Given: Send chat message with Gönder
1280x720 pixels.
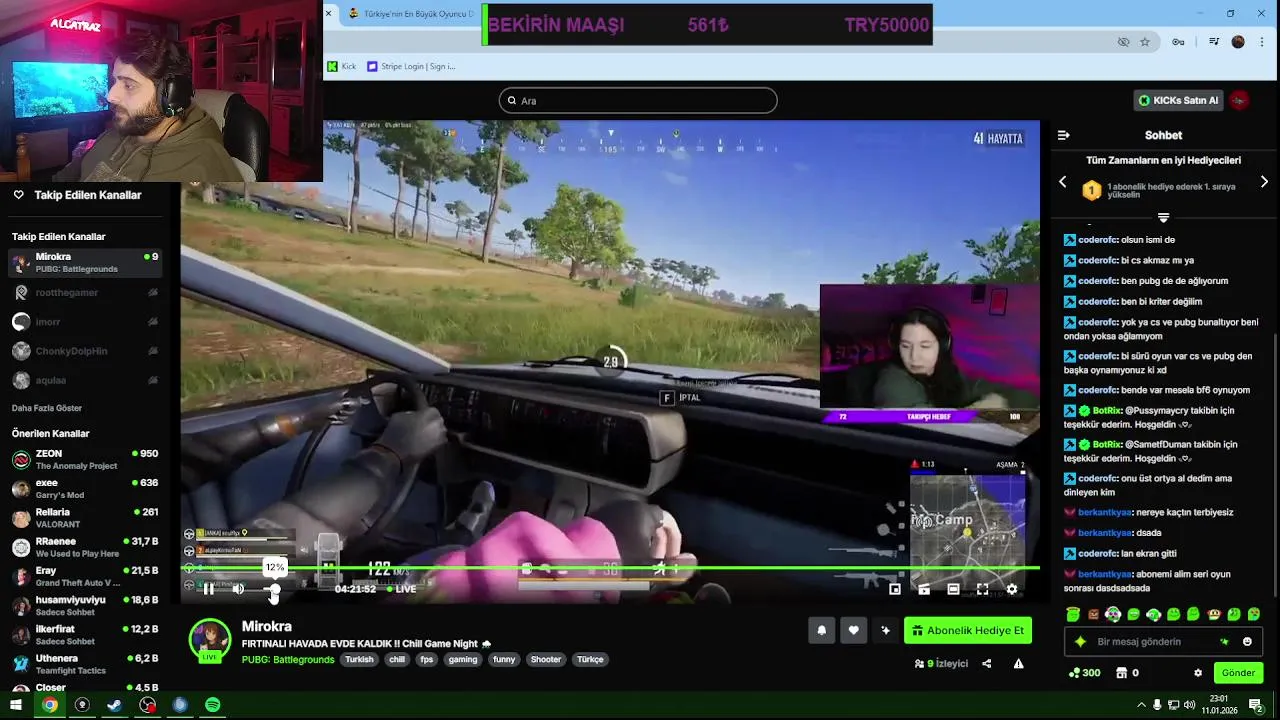Looking at the screenshot, I should point(1238,673).
